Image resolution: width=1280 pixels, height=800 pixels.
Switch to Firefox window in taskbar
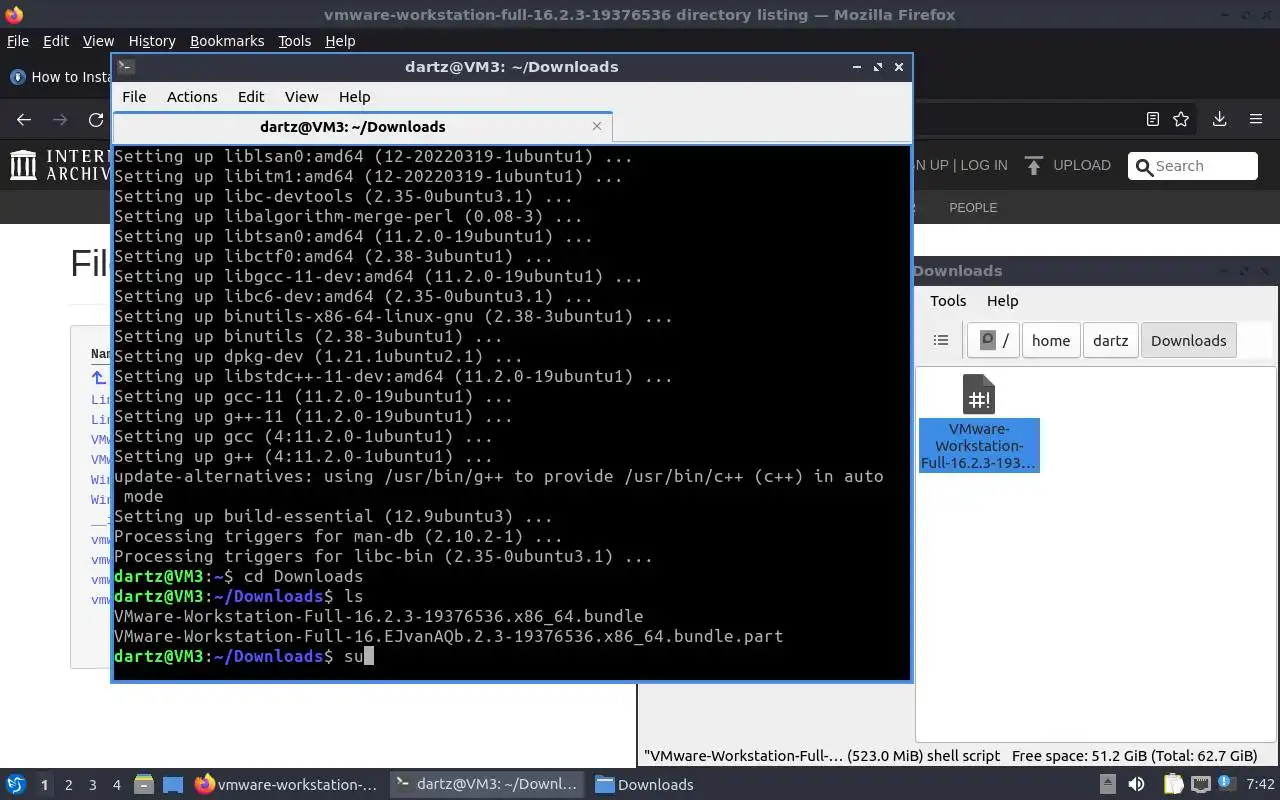pyautogui.click(x=287, y=784)
